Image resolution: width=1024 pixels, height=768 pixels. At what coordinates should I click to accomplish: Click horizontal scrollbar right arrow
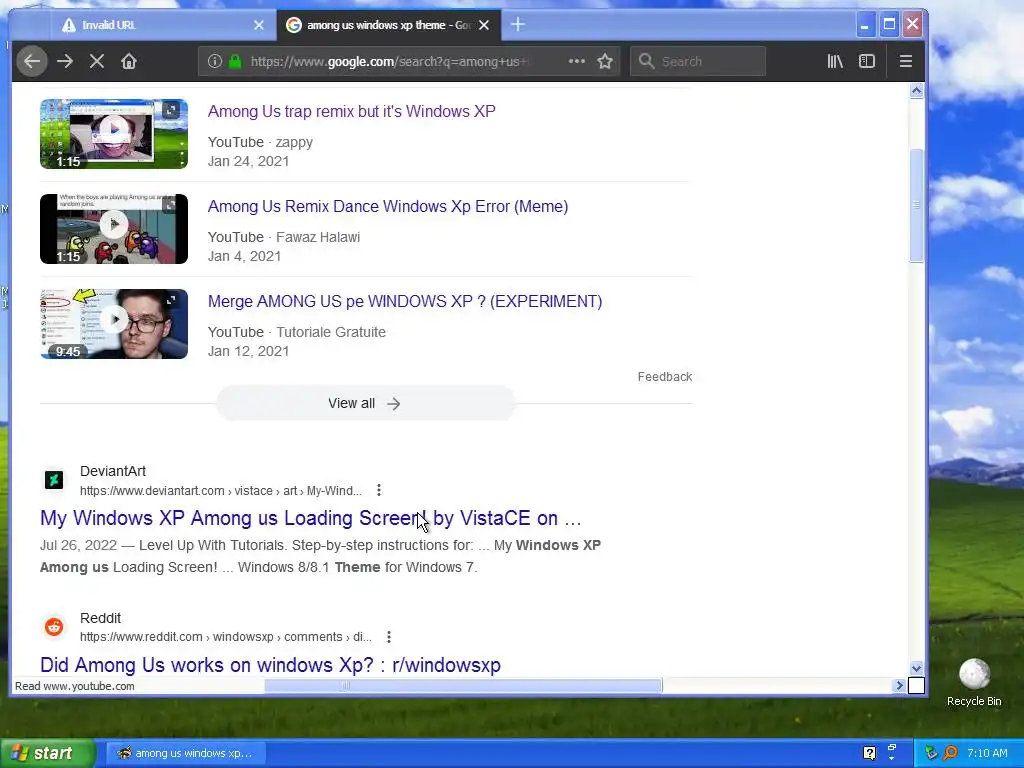tap(899, 686)
